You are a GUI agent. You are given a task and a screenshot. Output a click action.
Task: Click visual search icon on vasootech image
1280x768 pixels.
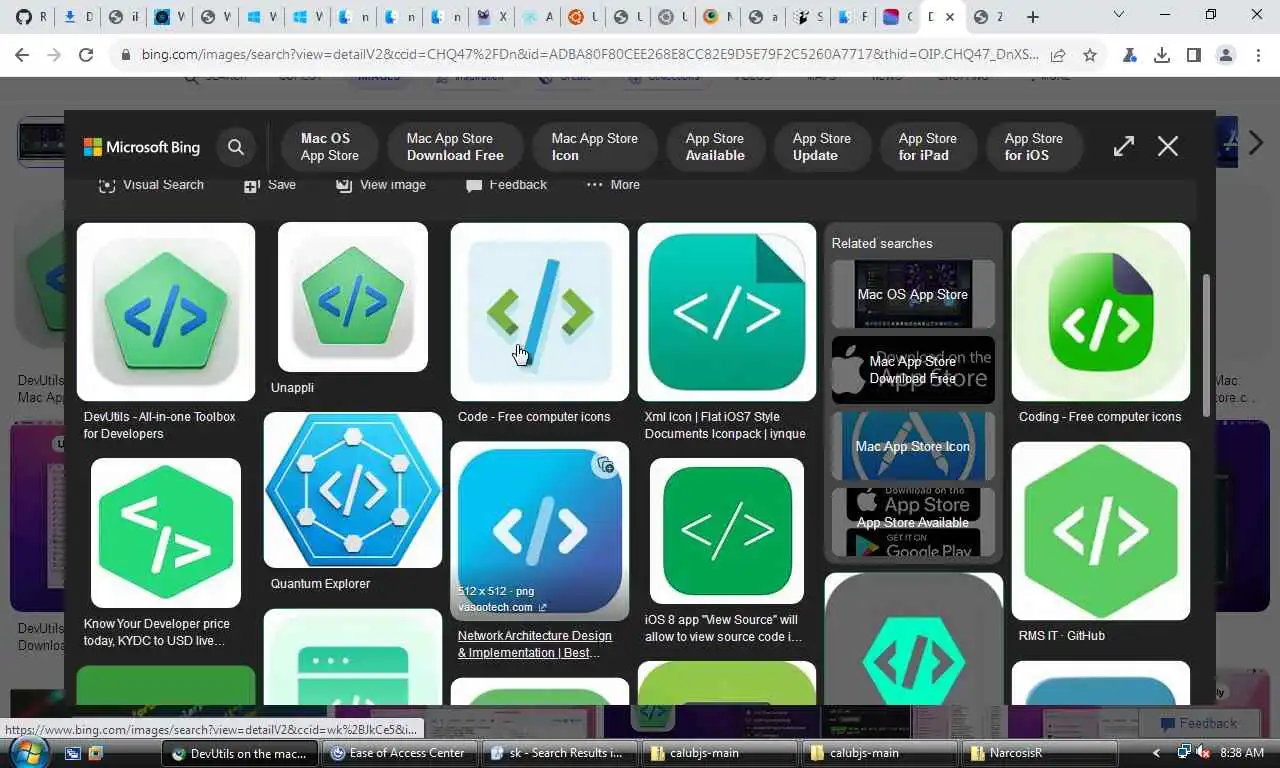tap(605, 465)
